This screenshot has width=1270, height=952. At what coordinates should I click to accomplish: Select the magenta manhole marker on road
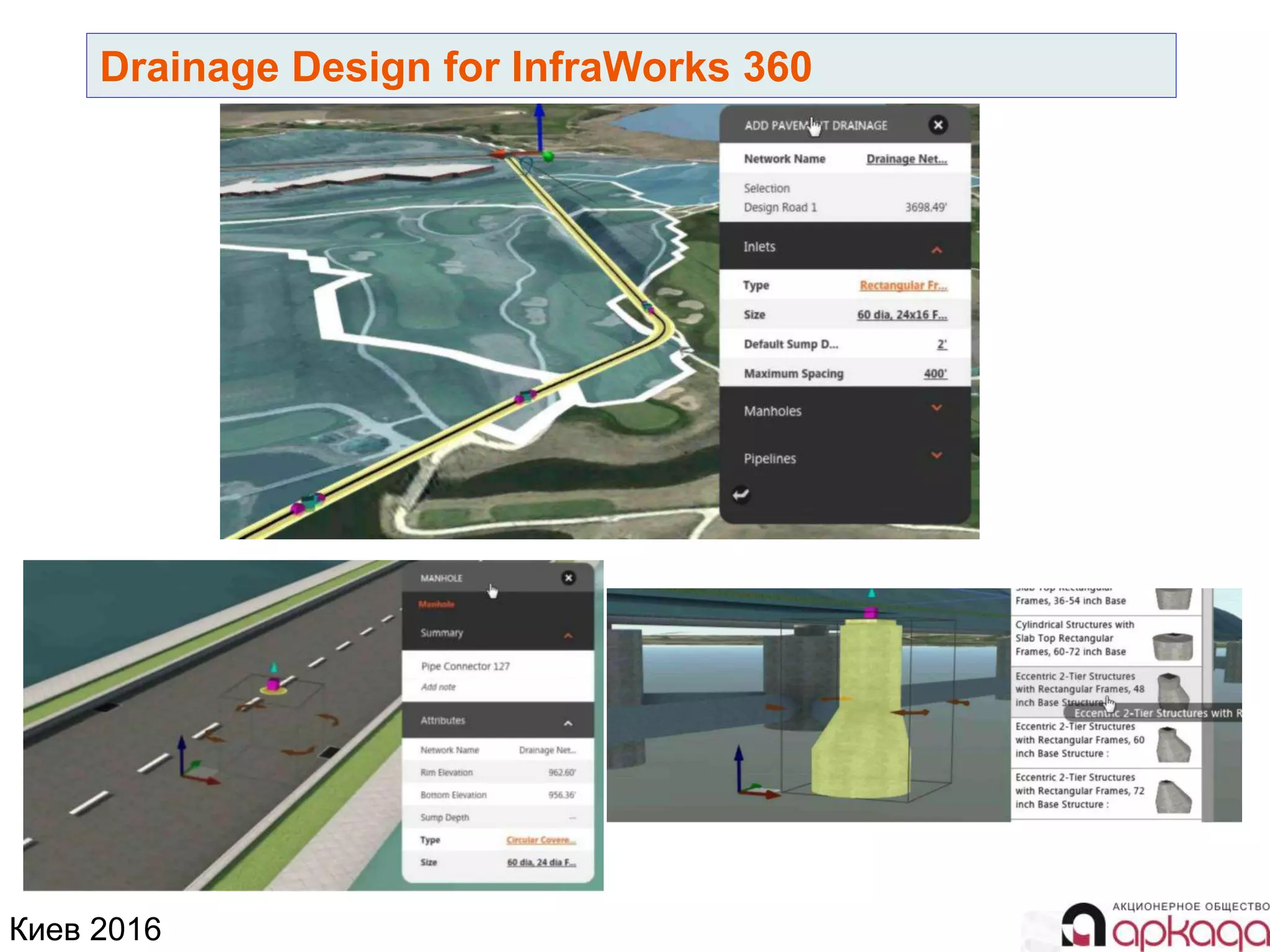click(x=273, y=684)
